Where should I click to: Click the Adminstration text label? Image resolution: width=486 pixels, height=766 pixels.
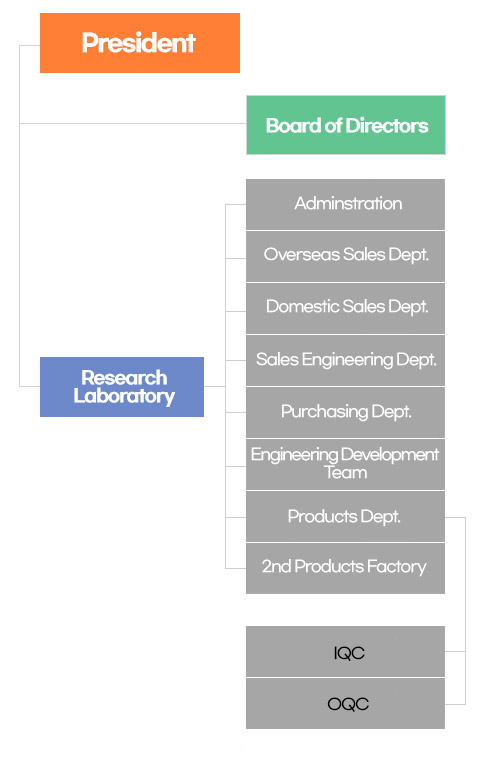tap(348, 203)
